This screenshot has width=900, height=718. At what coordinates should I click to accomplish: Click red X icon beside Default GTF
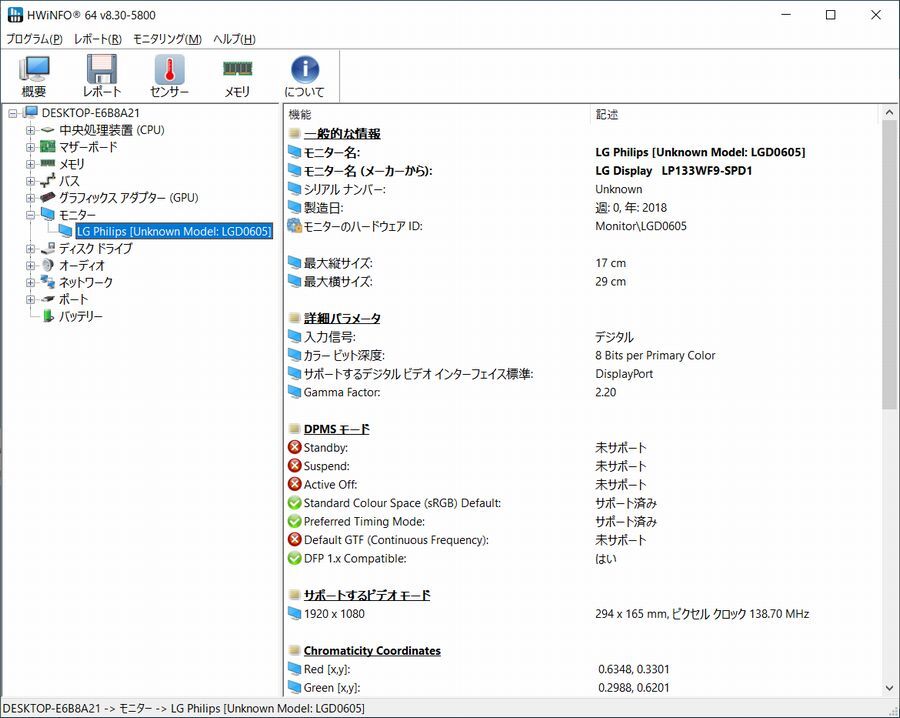click(x=294, y=540)
